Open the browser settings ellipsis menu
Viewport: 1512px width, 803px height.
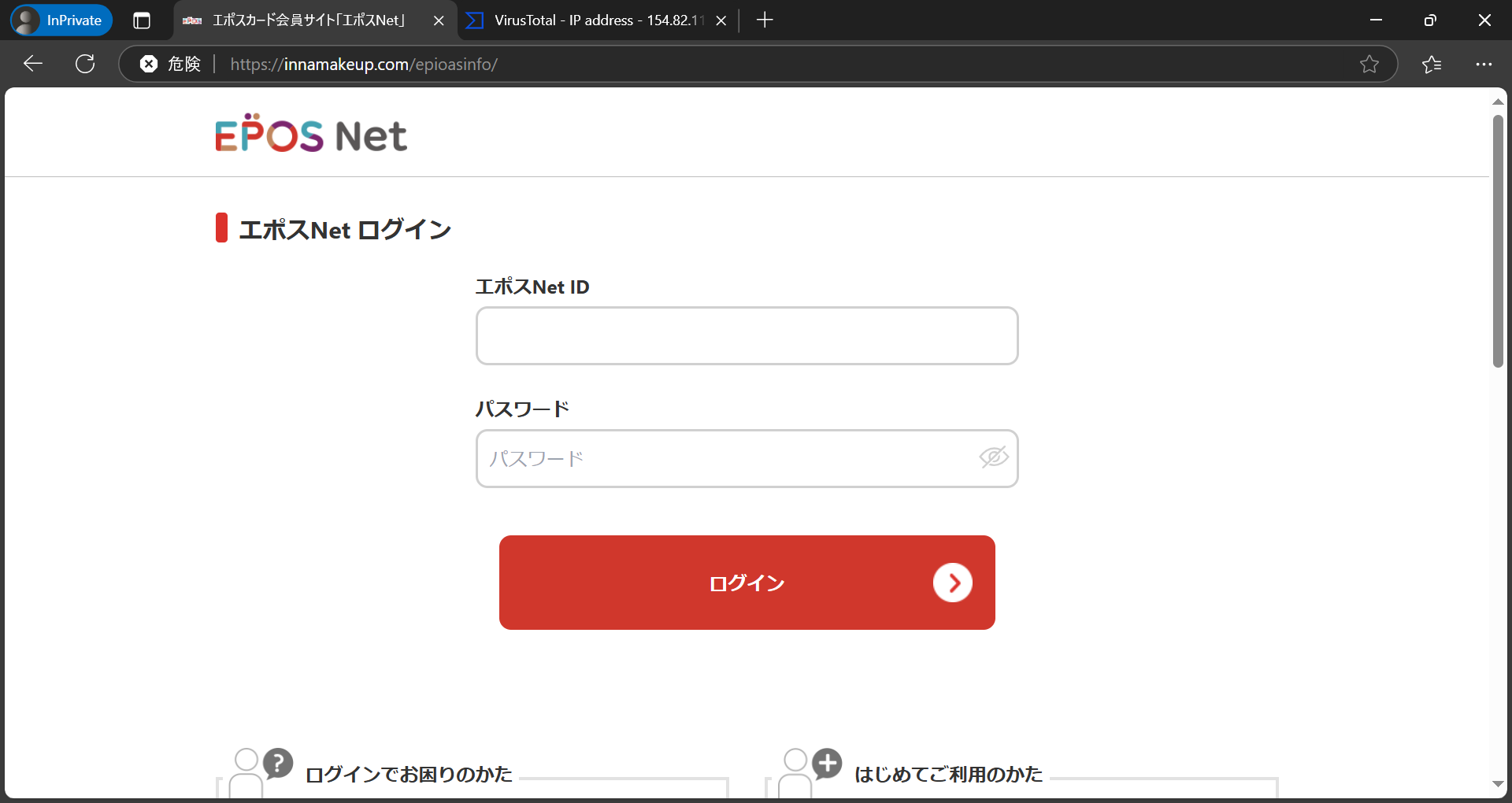[1484, 64]
